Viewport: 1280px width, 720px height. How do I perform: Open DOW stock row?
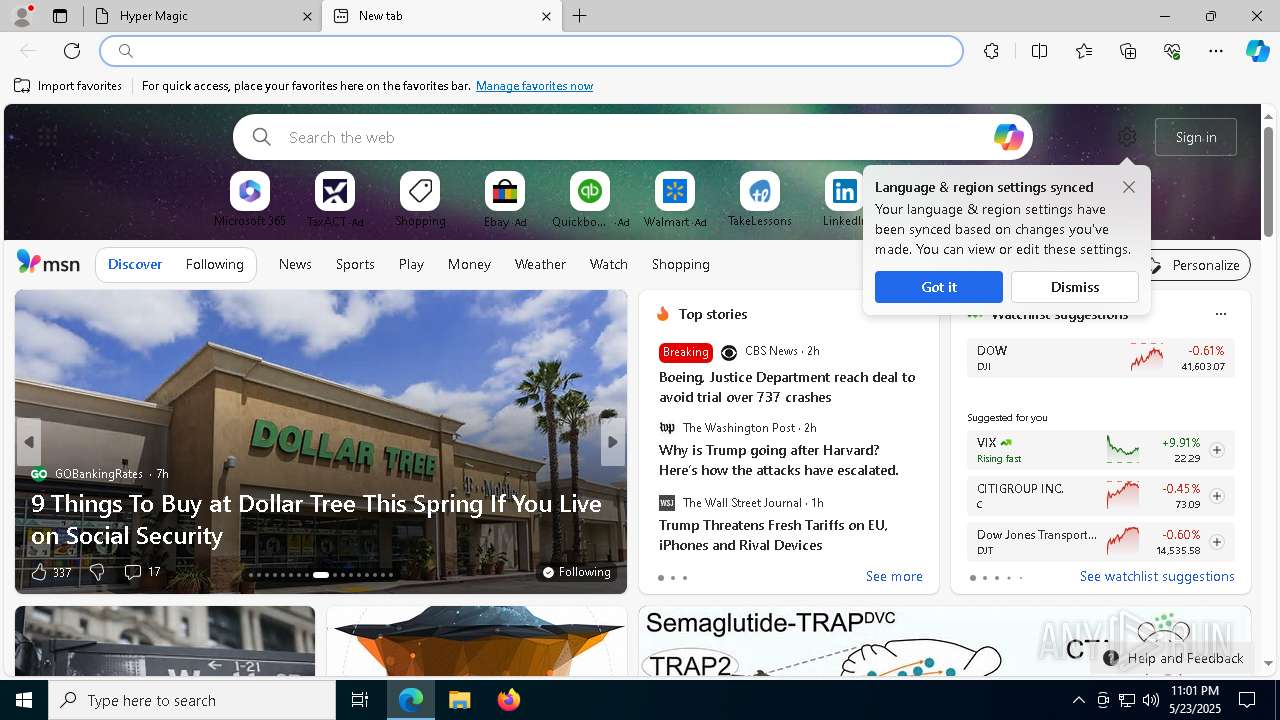[1100, 358]
